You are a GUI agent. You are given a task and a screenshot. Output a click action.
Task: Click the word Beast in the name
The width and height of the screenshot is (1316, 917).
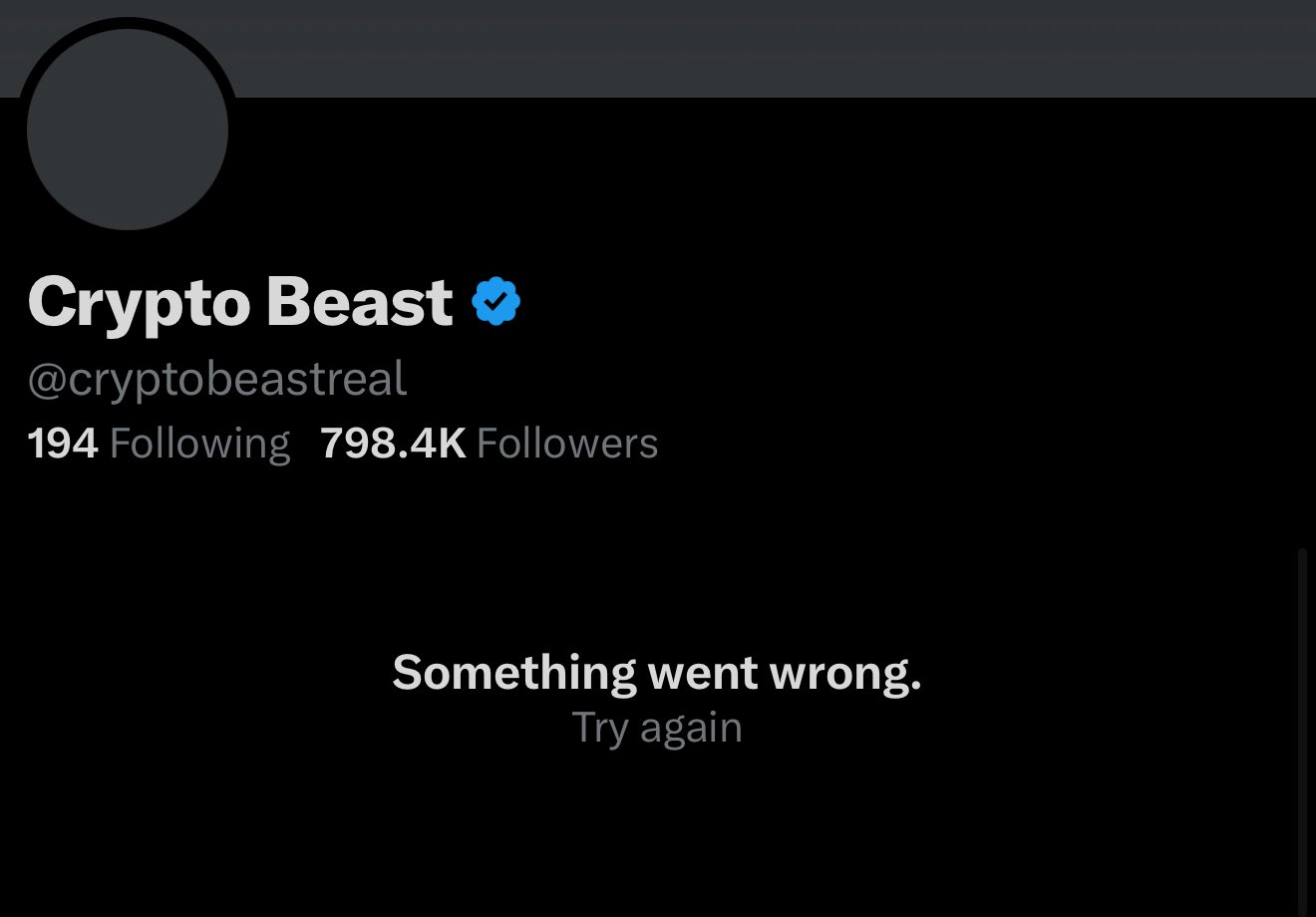[x=360, y=302]
